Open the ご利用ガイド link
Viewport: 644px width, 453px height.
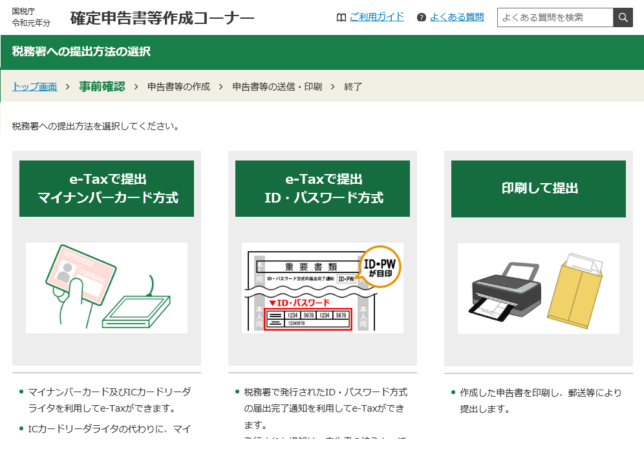377,17
